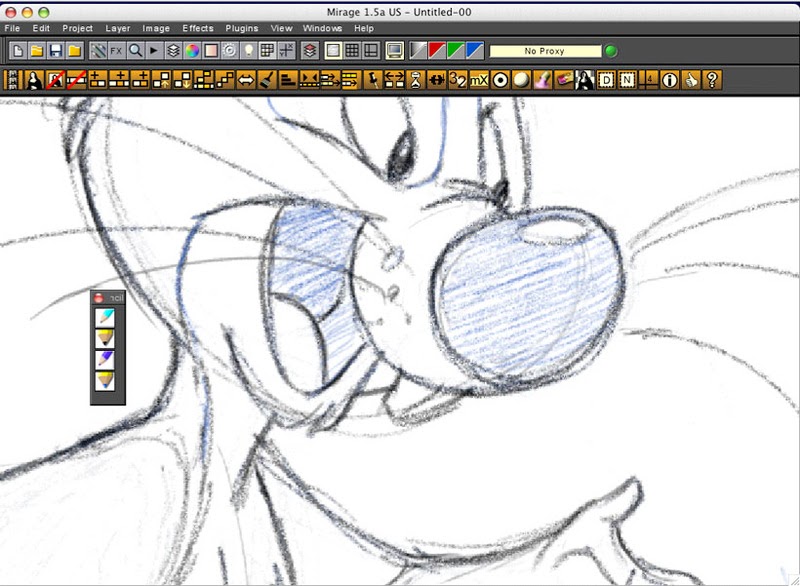Viewport: 800px width, 586px height.
Task: Open the rainbow color wheel picker
Action: click(x=192, y=50)
